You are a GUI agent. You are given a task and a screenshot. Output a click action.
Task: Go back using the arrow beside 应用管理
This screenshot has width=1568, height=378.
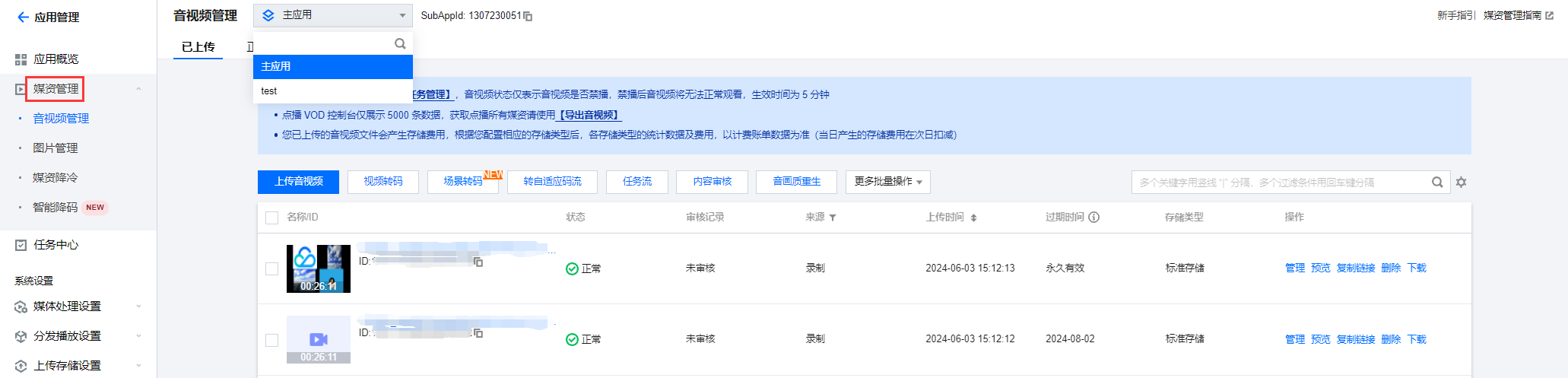pos(23,17)
